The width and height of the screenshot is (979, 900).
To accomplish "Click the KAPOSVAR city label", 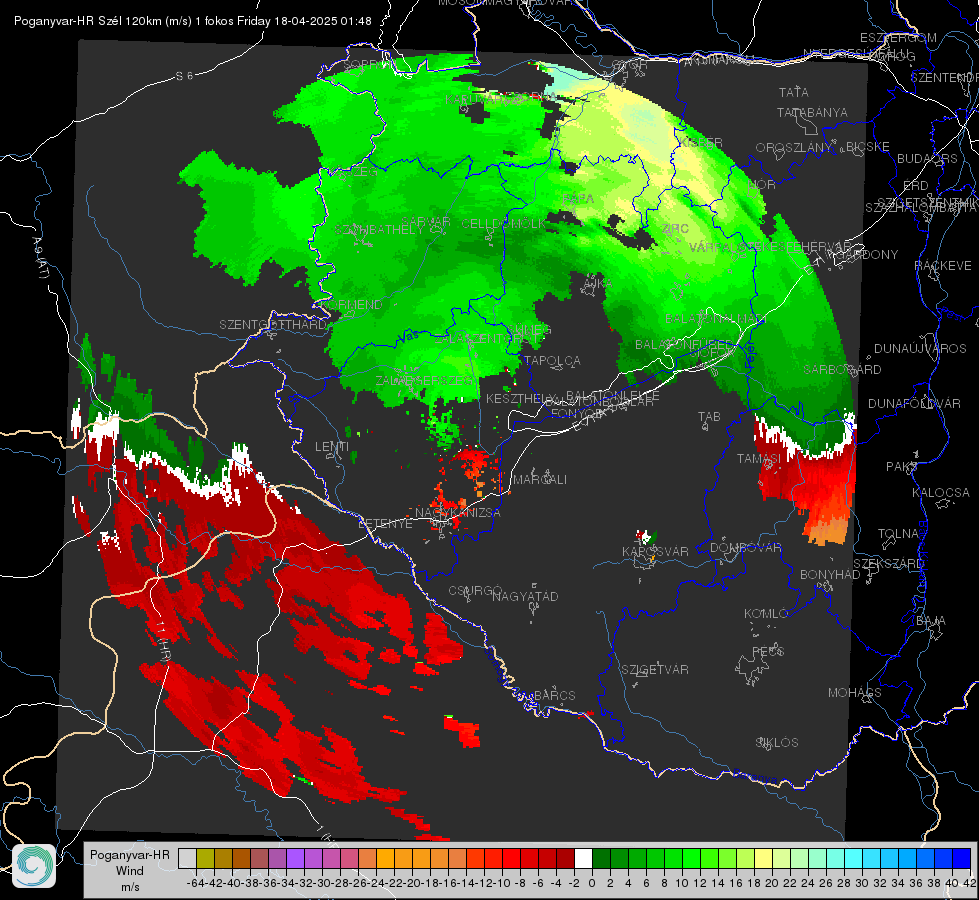I will click(655, 551).
